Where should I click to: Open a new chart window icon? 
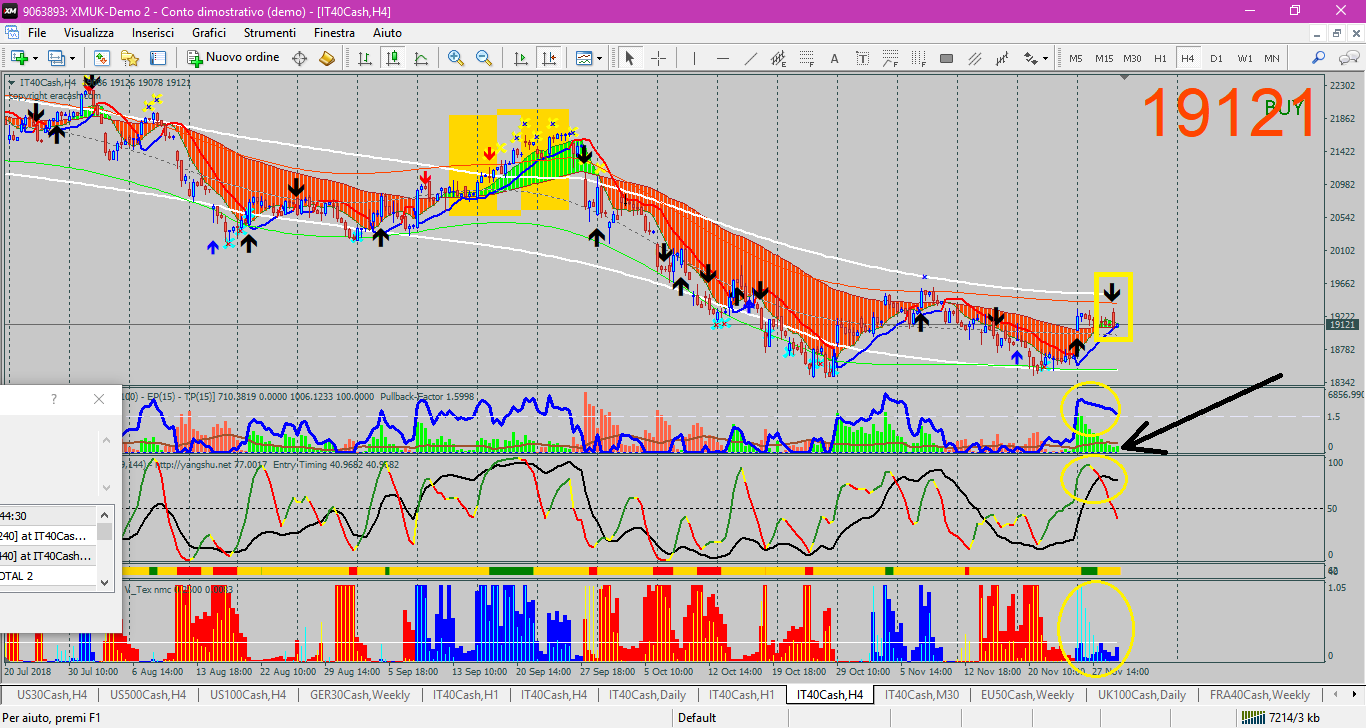click(x=20, y=58)
